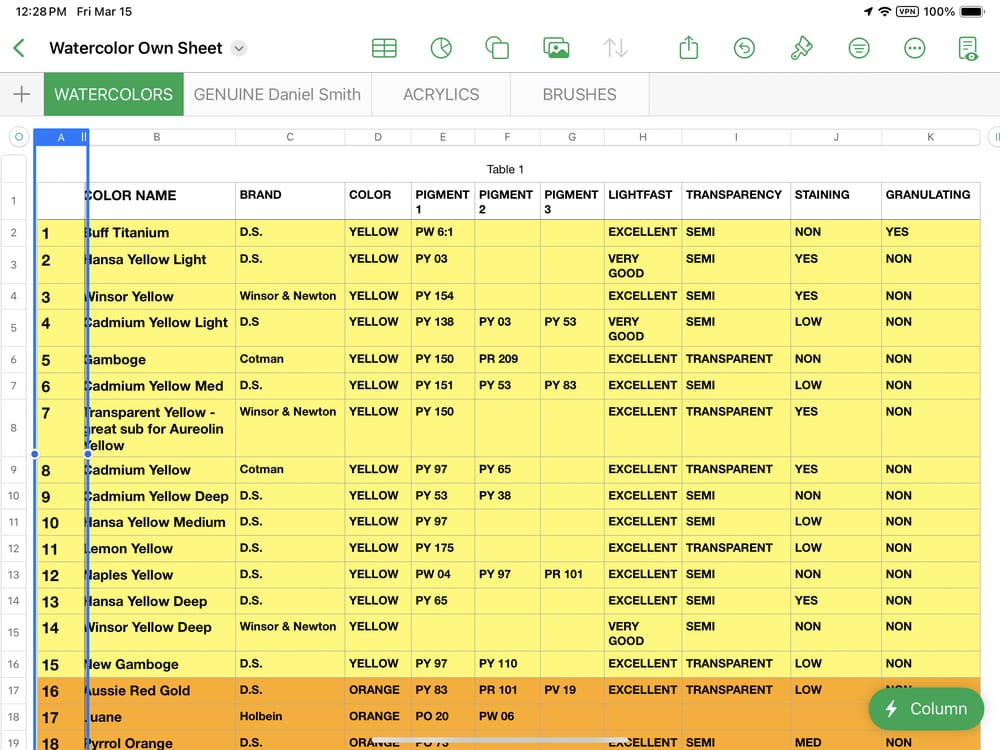Image resolution: width=1000 pixels, height=750 pixels.
Task: Open the more options ellipsis menu
Action: click(915, 48)
